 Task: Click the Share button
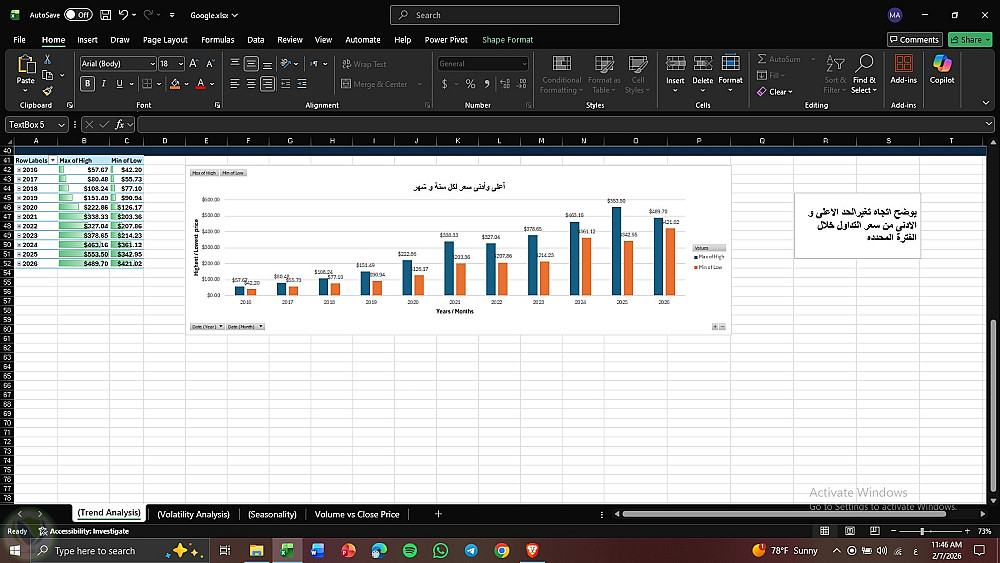click(970, 40)
